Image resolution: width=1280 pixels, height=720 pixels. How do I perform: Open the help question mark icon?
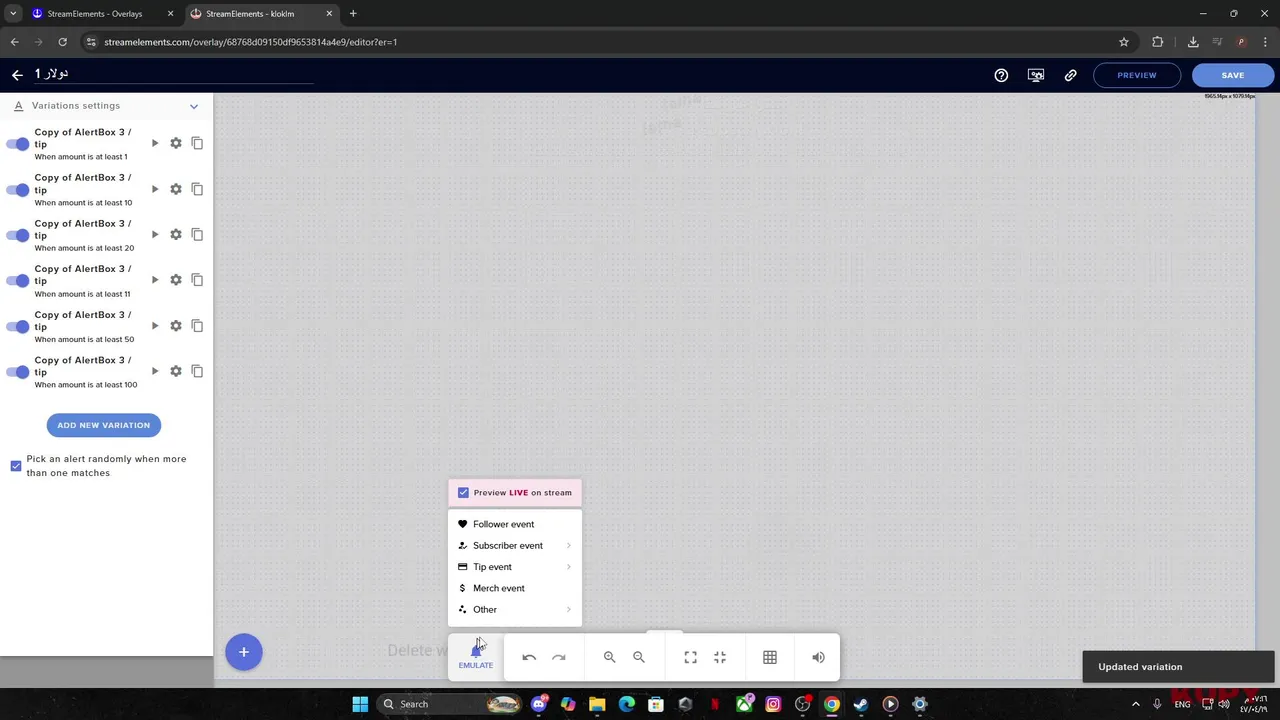click(1001, 75)
